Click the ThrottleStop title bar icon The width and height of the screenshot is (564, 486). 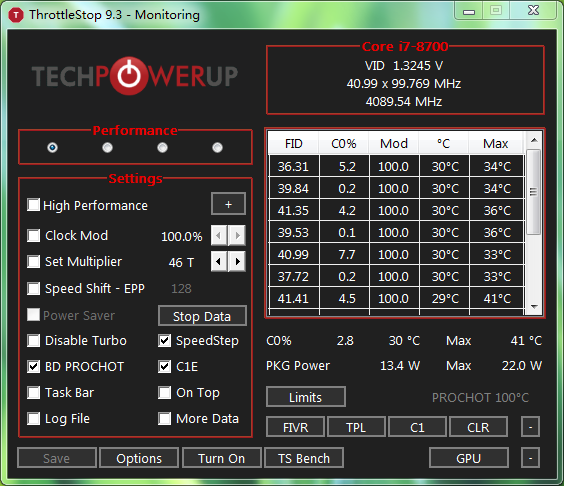click(x=16, y=15)
